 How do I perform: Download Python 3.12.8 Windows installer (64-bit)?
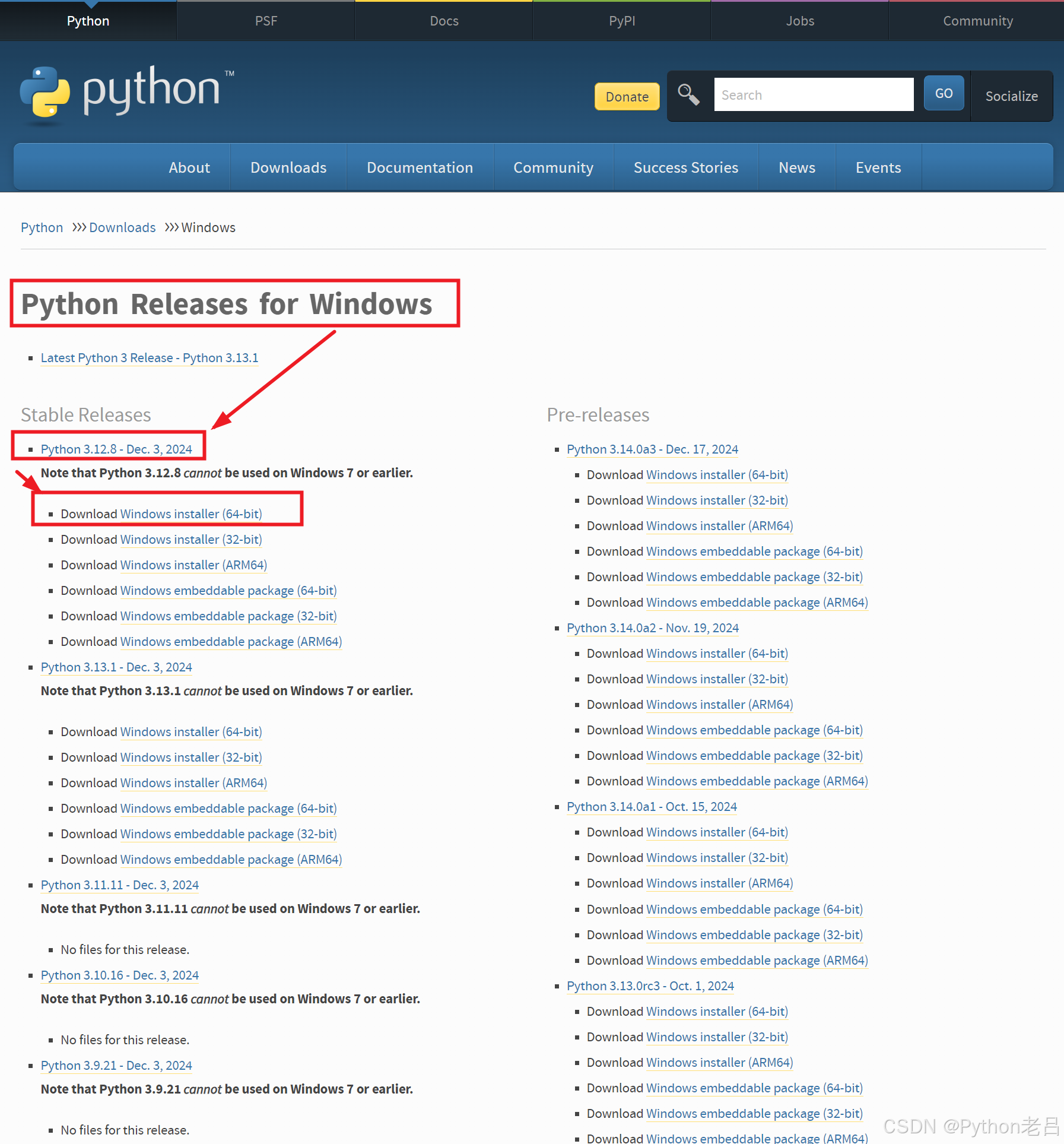191,514
